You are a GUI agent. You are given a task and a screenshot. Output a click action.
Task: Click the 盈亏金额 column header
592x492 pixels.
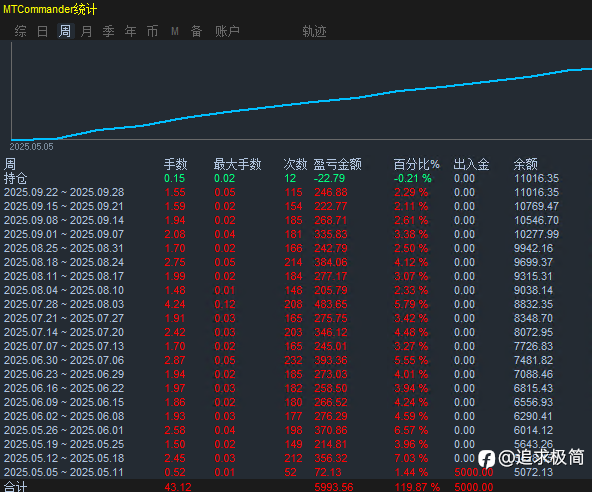[x=338, y=164]
